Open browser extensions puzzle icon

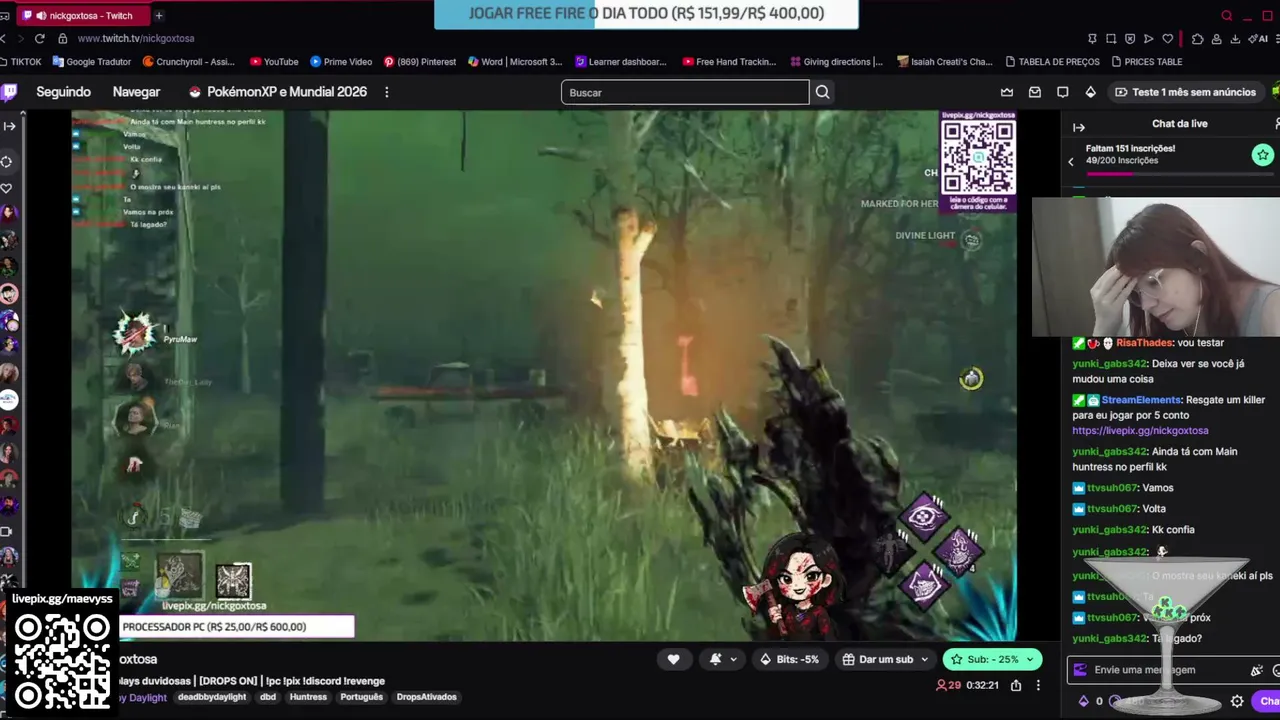(x=1198, y=38)
